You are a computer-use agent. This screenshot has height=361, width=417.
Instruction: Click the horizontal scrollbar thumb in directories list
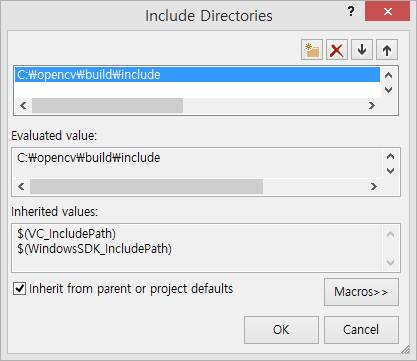tap(107, 106)
